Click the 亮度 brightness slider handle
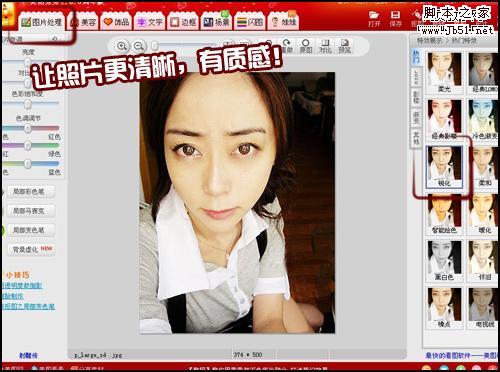Image resolution: width=500 pixels, height=372 pixels. point(28,62)
